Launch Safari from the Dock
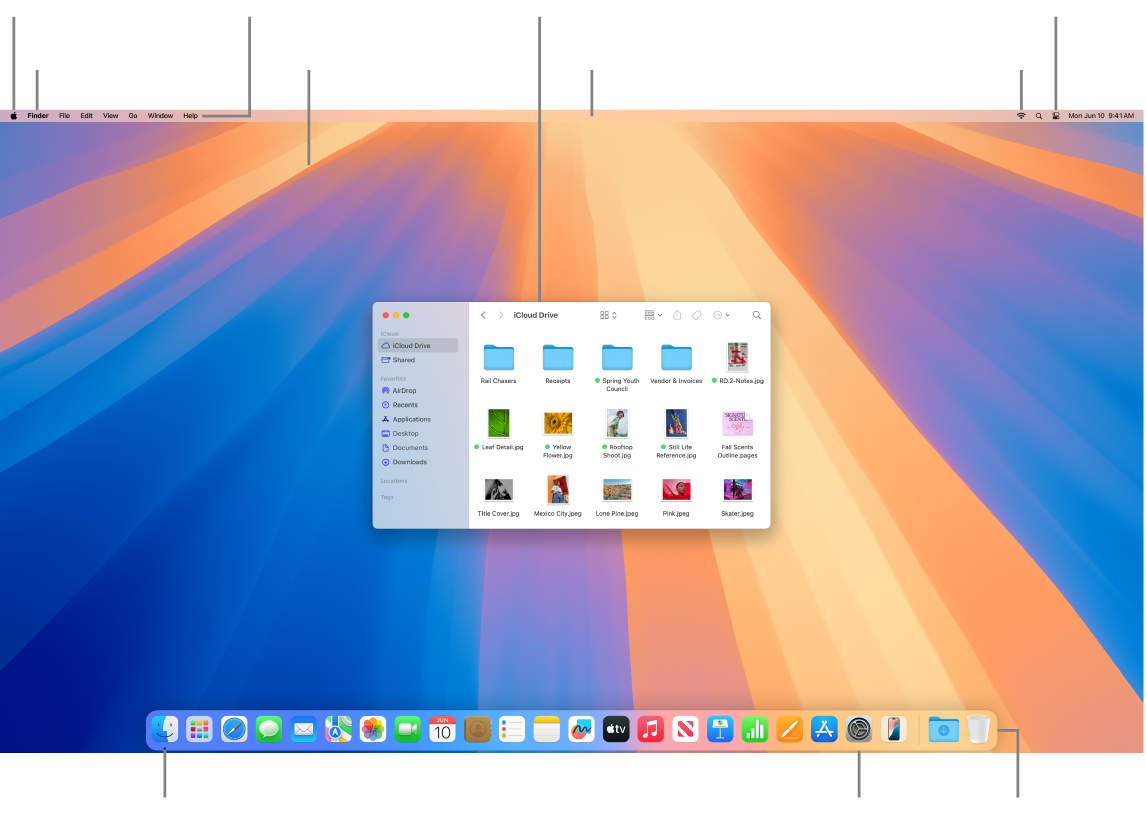Screen dimensions: 1146x819 coord(234,729)
